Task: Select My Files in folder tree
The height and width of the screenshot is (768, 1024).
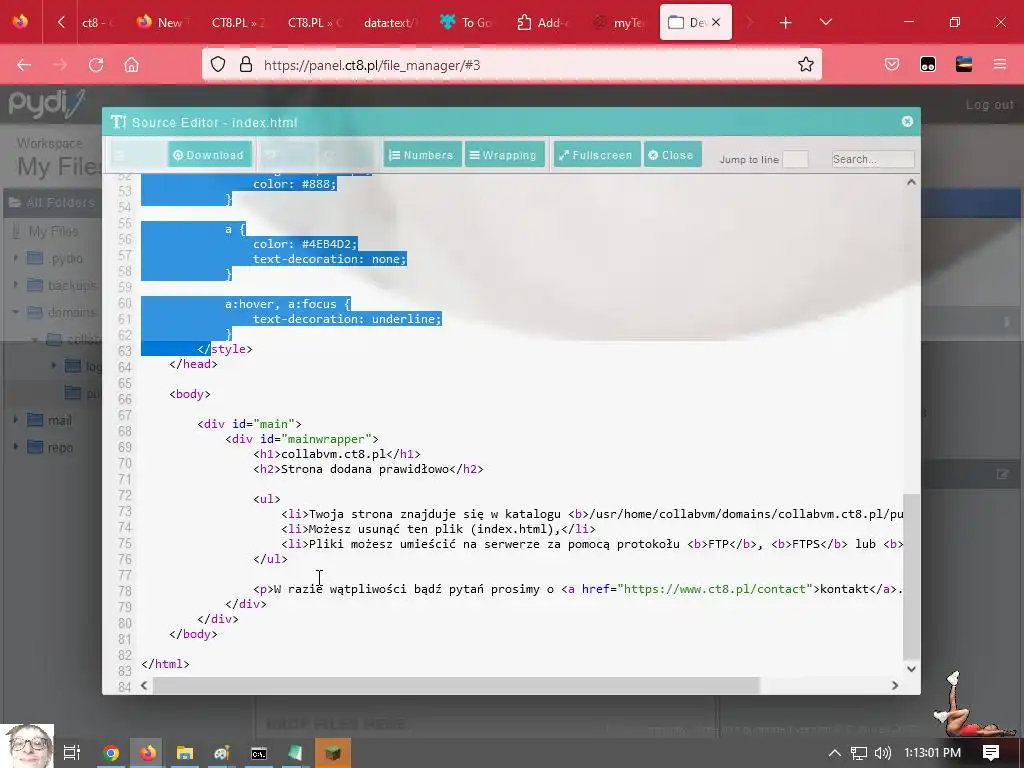Action: (53, 231)
